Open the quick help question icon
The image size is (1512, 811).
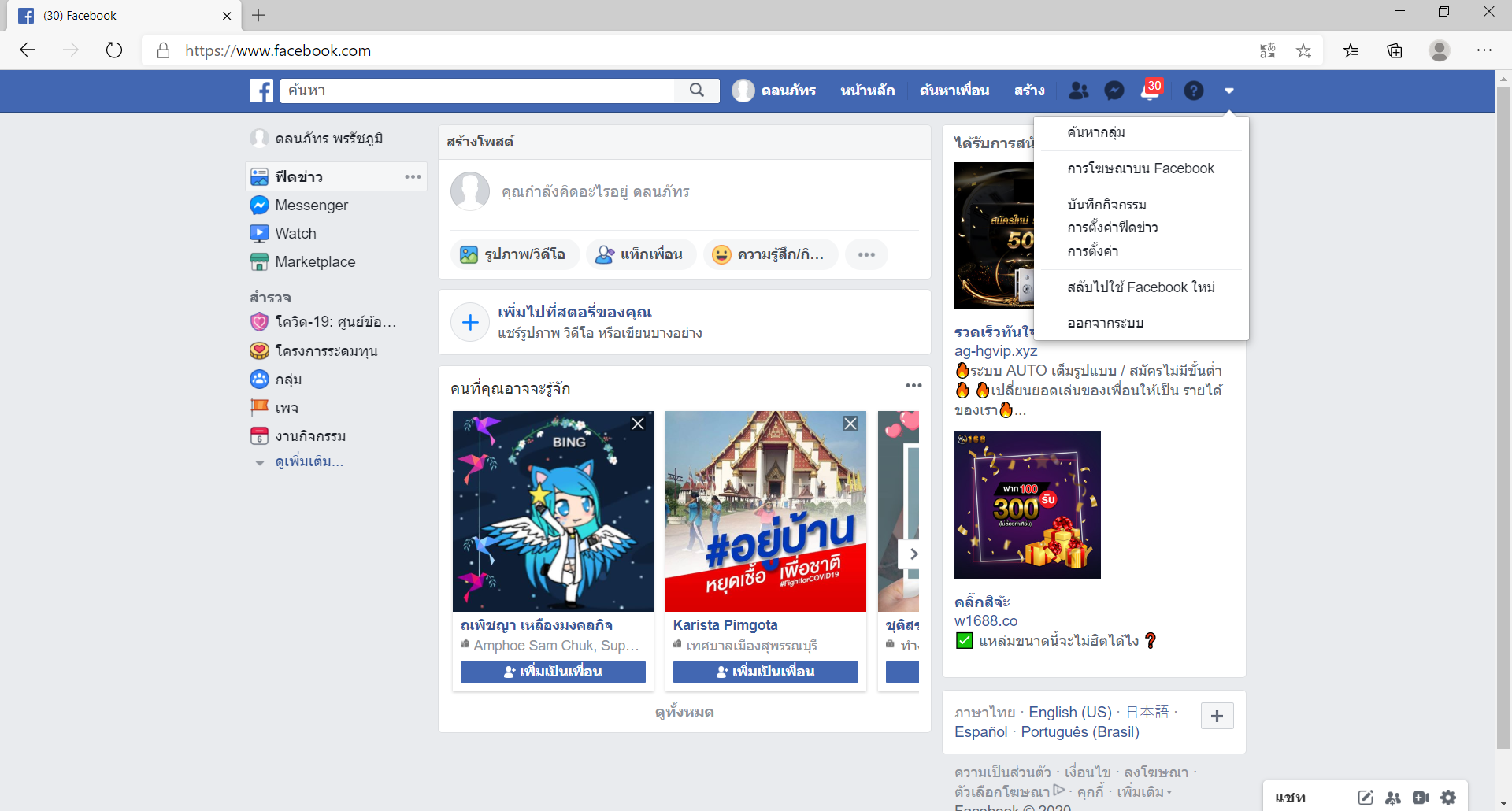[x=1194, y=91]
